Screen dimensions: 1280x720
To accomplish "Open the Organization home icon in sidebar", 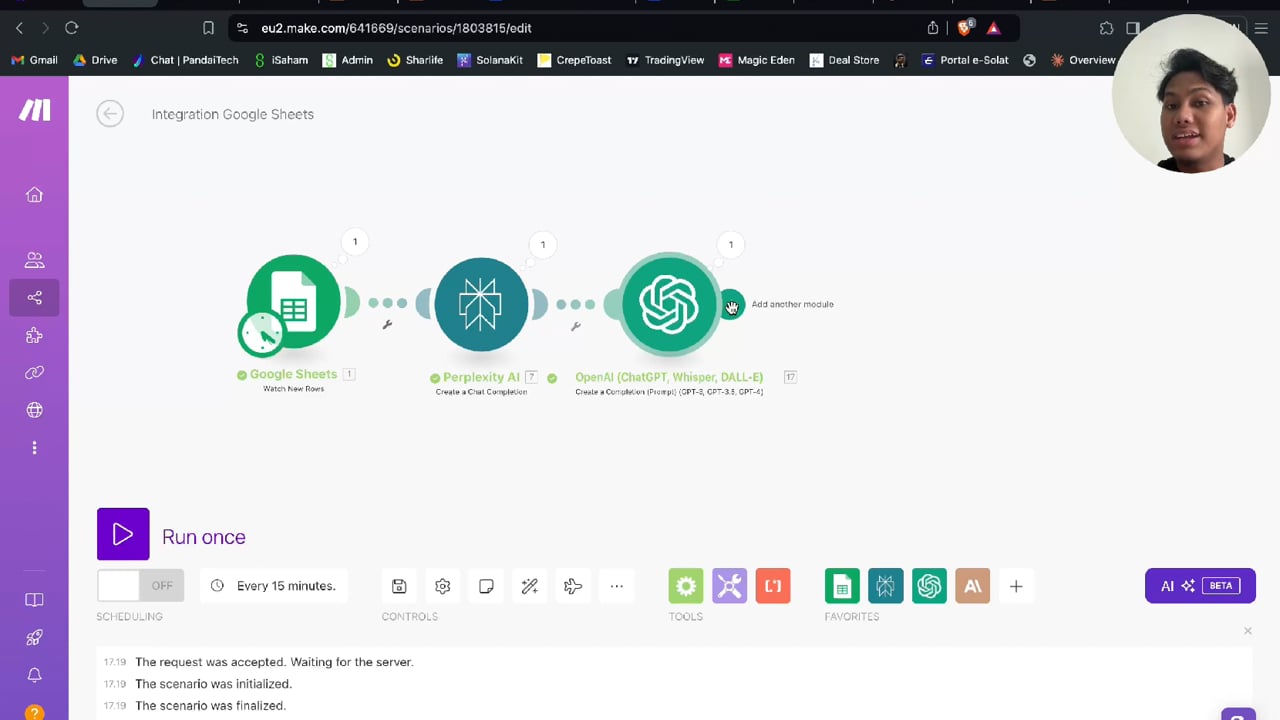I will coord(34,195).
